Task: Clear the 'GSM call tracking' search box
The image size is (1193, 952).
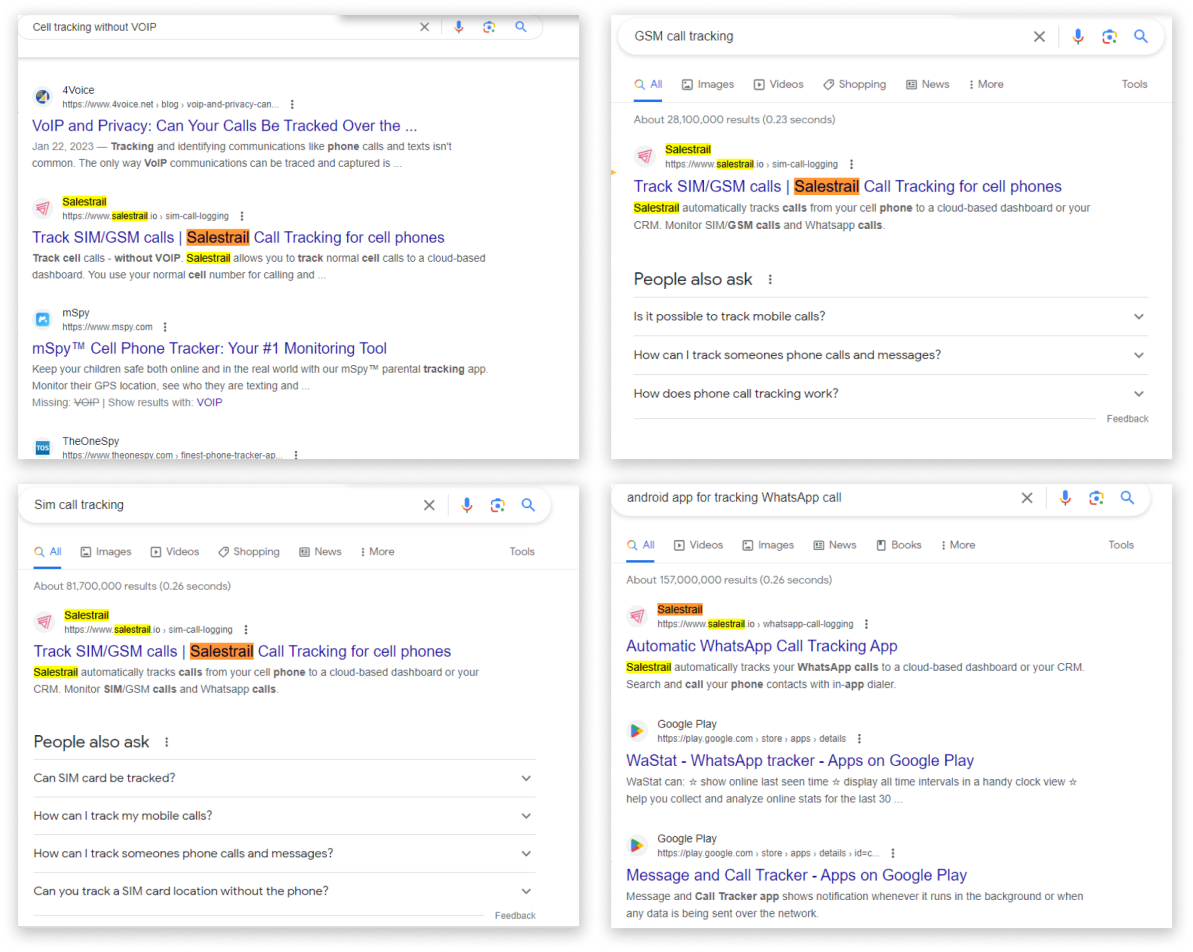Action: (1039, 37)
